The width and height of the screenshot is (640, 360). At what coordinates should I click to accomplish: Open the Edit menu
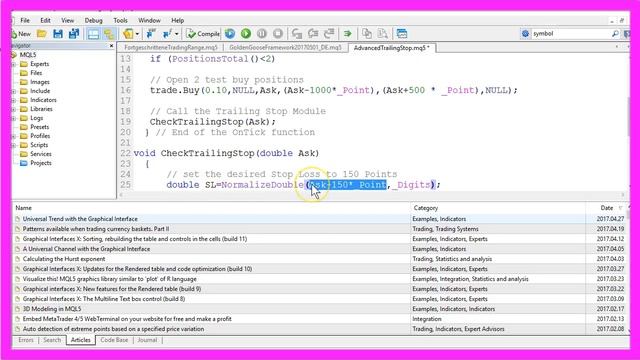(x=45, y=20)
